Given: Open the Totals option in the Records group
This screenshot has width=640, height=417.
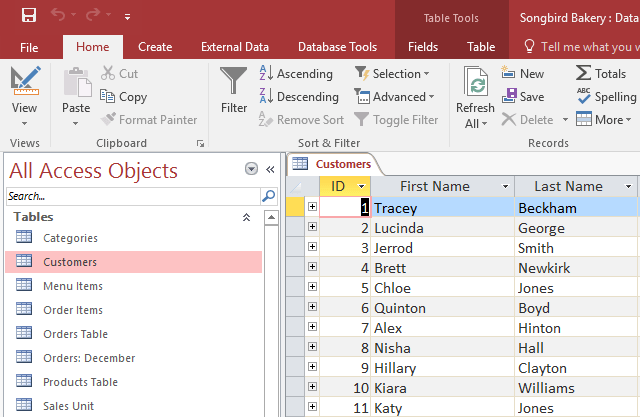Looking at the screenshot, I should 601,73.
